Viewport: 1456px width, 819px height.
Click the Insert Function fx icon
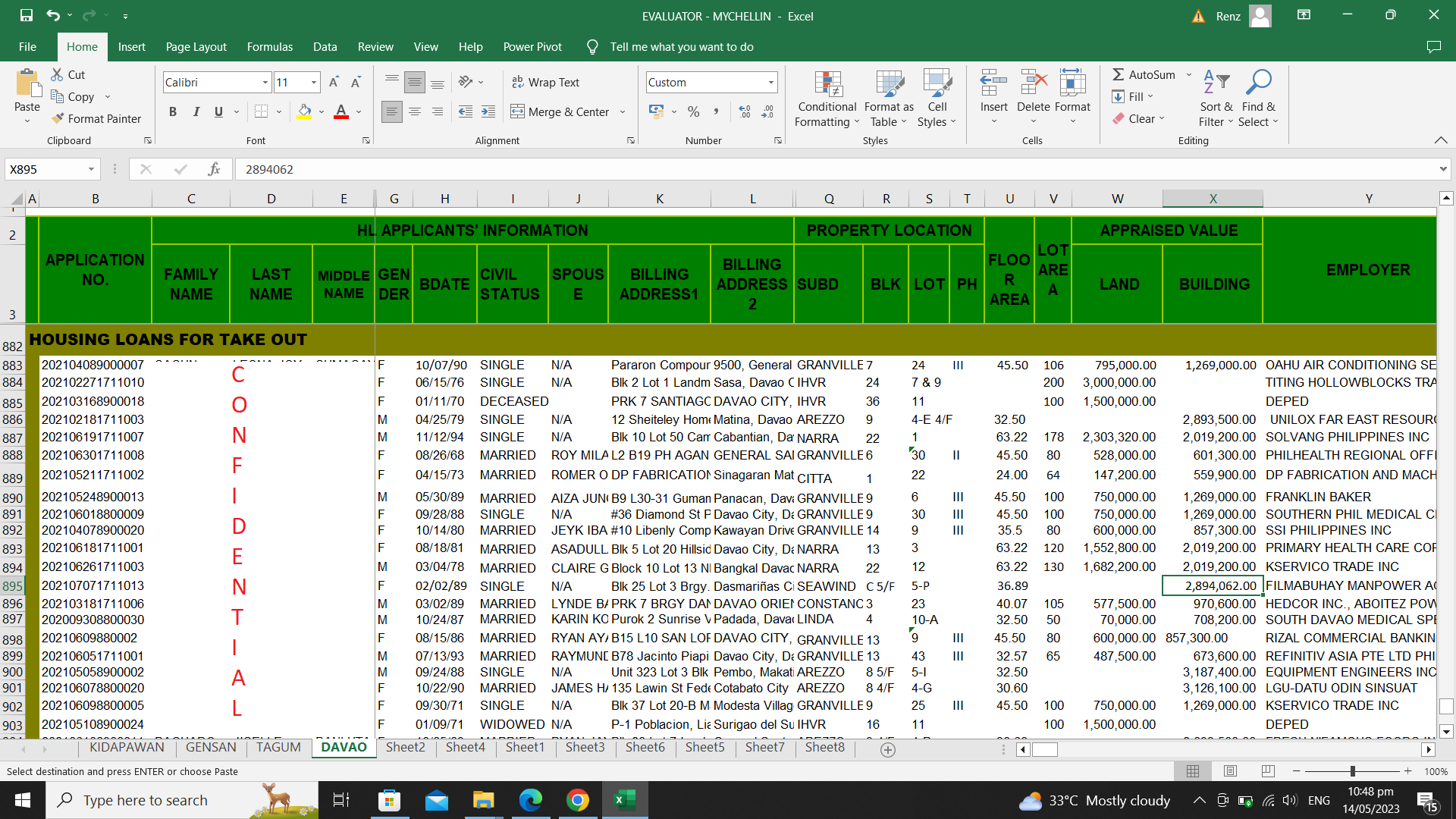tap(214, 169)
